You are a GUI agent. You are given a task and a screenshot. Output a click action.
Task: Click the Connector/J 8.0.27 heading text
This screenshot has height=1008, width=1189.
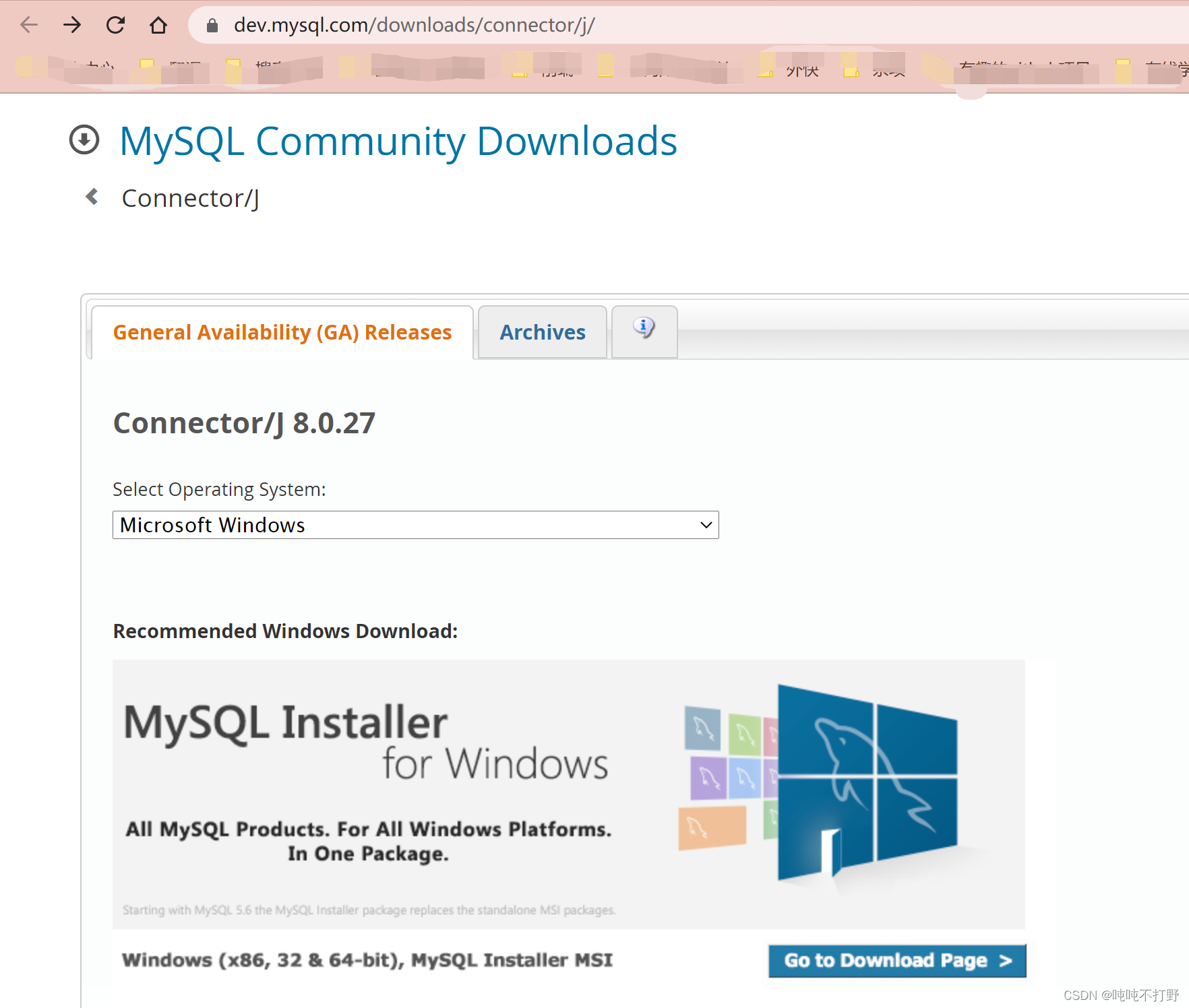[x=244, y=423]
